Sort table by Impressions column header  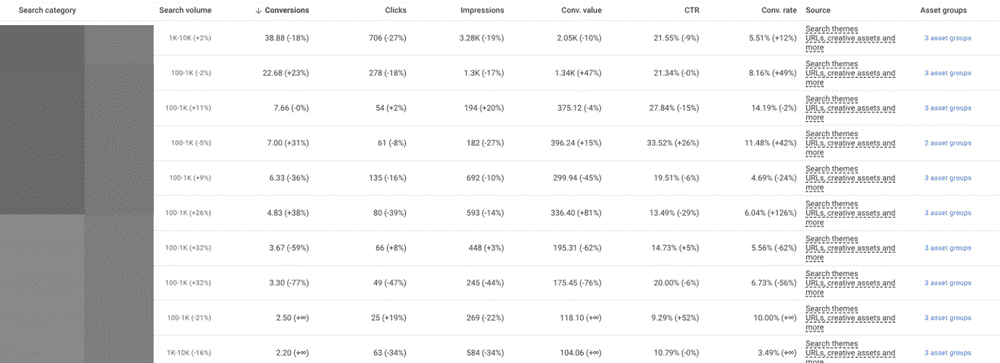tap(482, 11)
